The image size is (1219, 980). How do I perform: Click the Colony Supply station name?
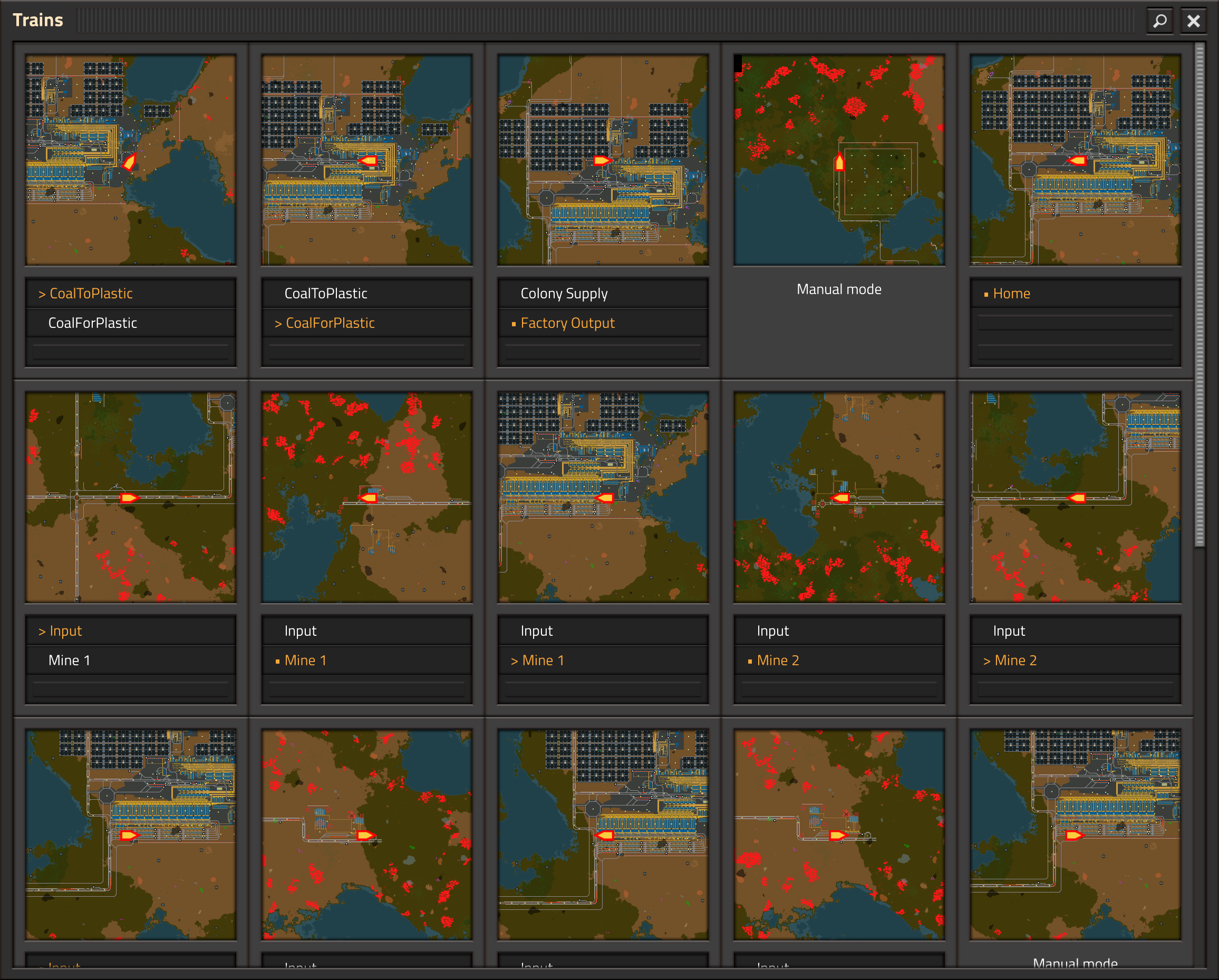coord(602,293)
